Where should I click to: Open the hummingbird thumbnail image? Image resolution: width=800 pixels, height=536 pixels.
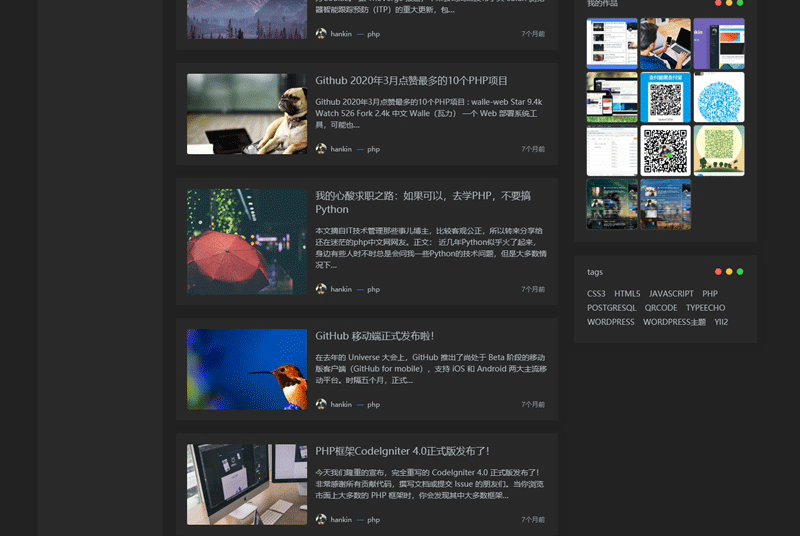(x=247, y=369)
